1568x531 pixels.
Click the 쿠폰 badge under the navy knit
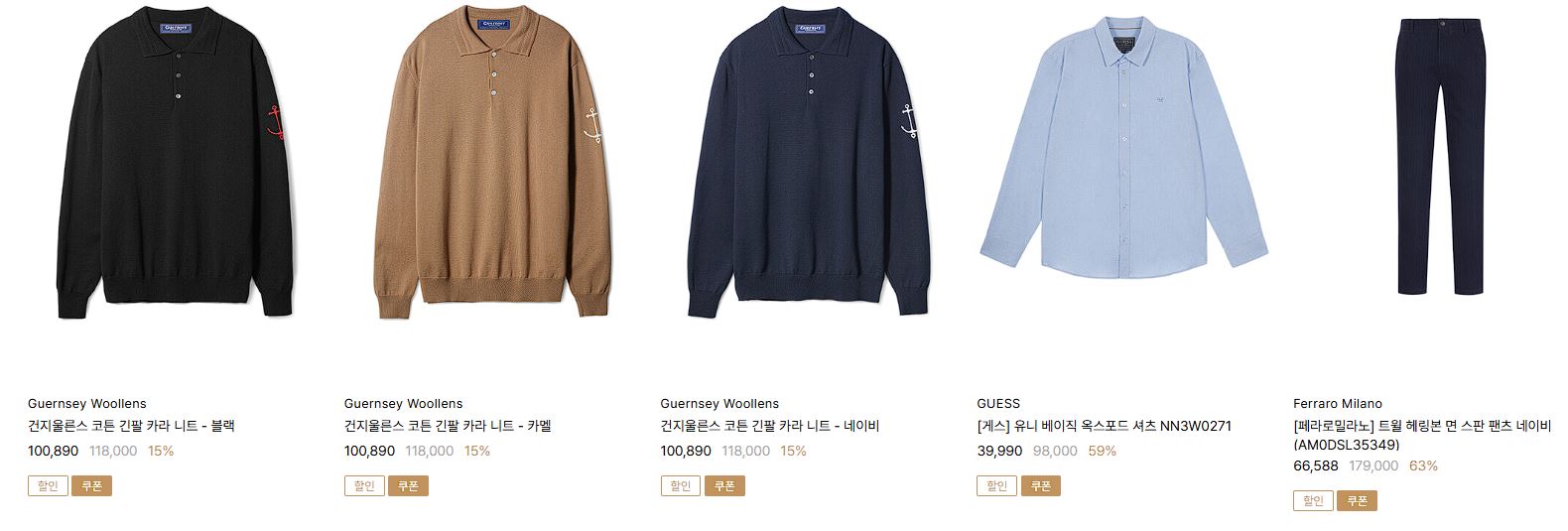tap(724, 486)
